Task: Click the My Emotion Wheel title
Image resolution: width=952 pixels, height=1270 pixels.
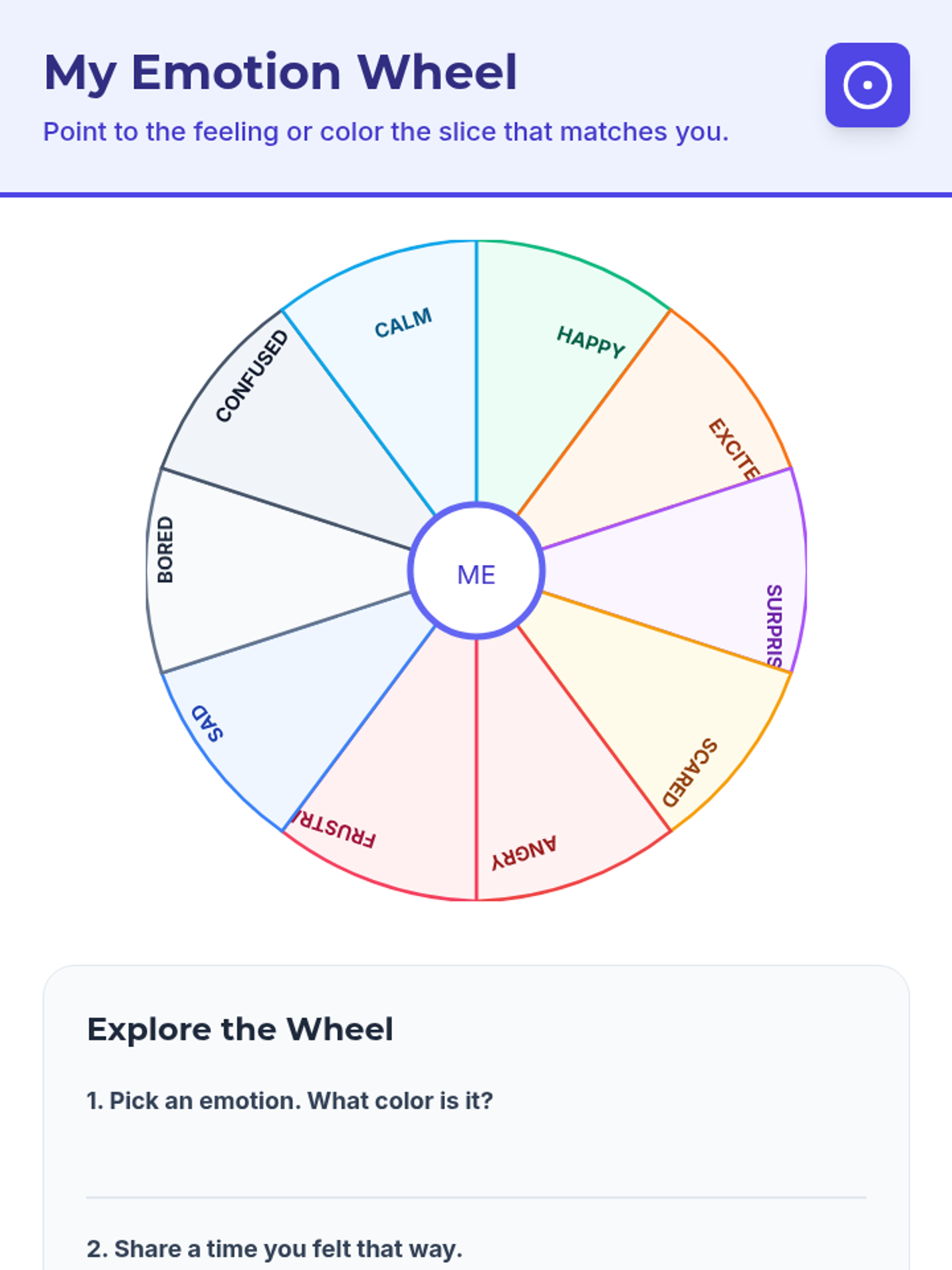Action: pos(281,73)
